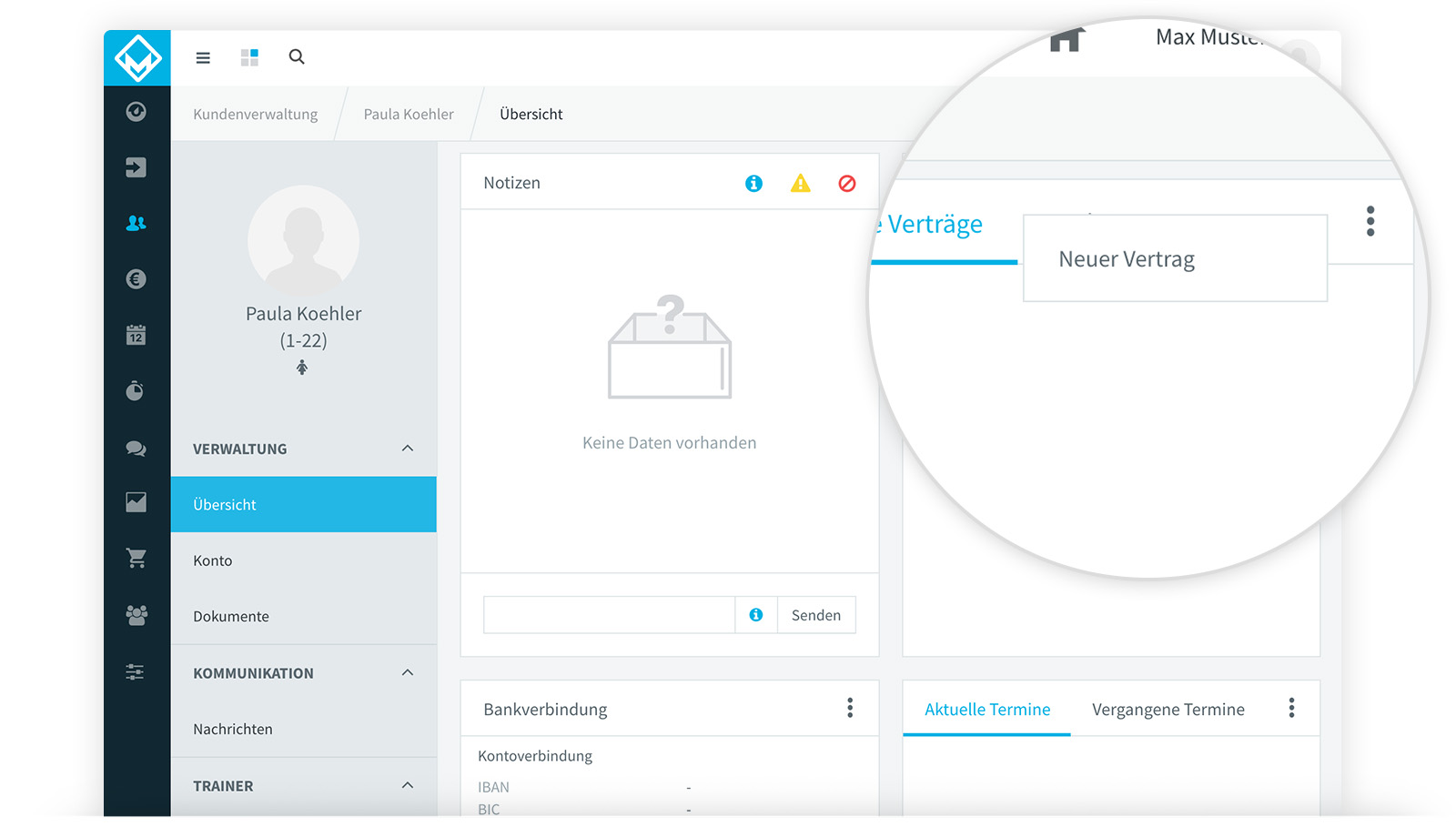Open the hamburger menu icon
The image size is (1456, 837).
pyautogui.click(x=203, y=57)
